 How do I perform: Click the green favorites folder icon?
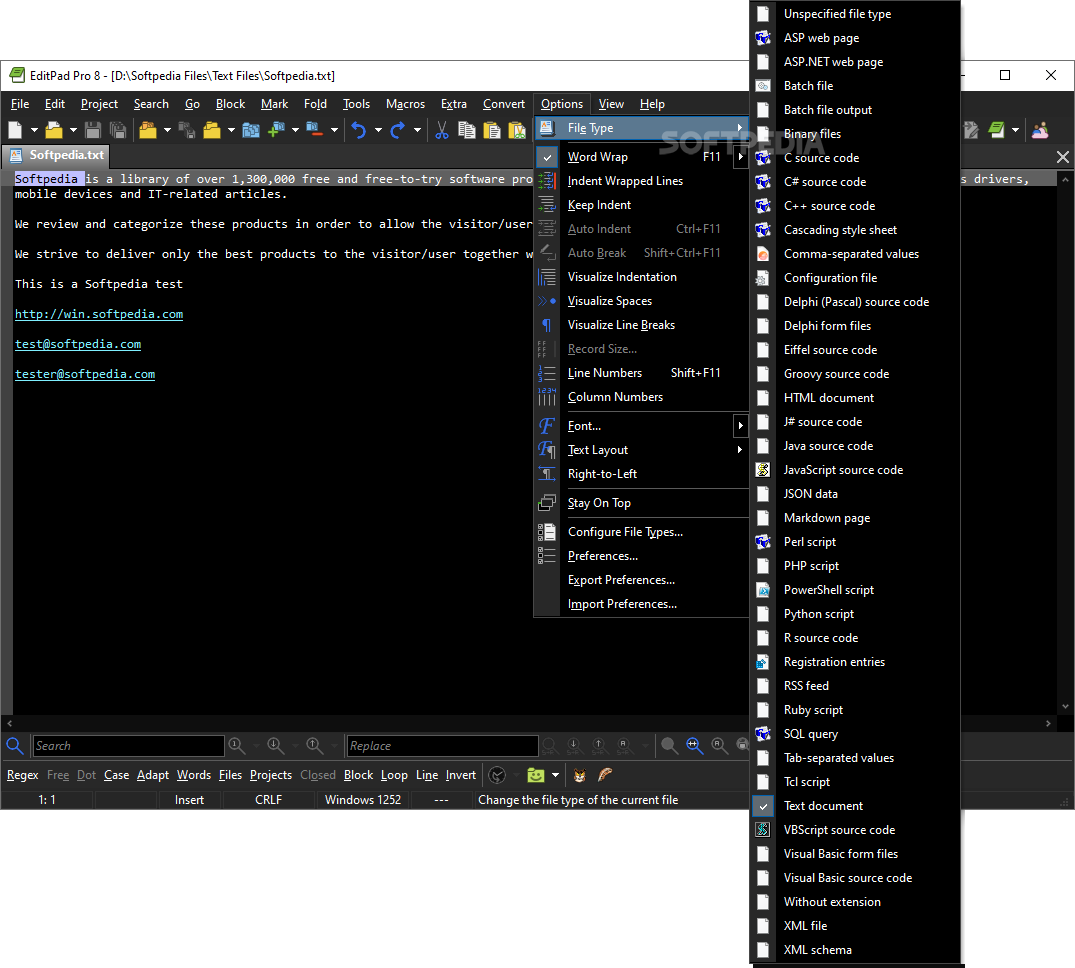(535, 775)
